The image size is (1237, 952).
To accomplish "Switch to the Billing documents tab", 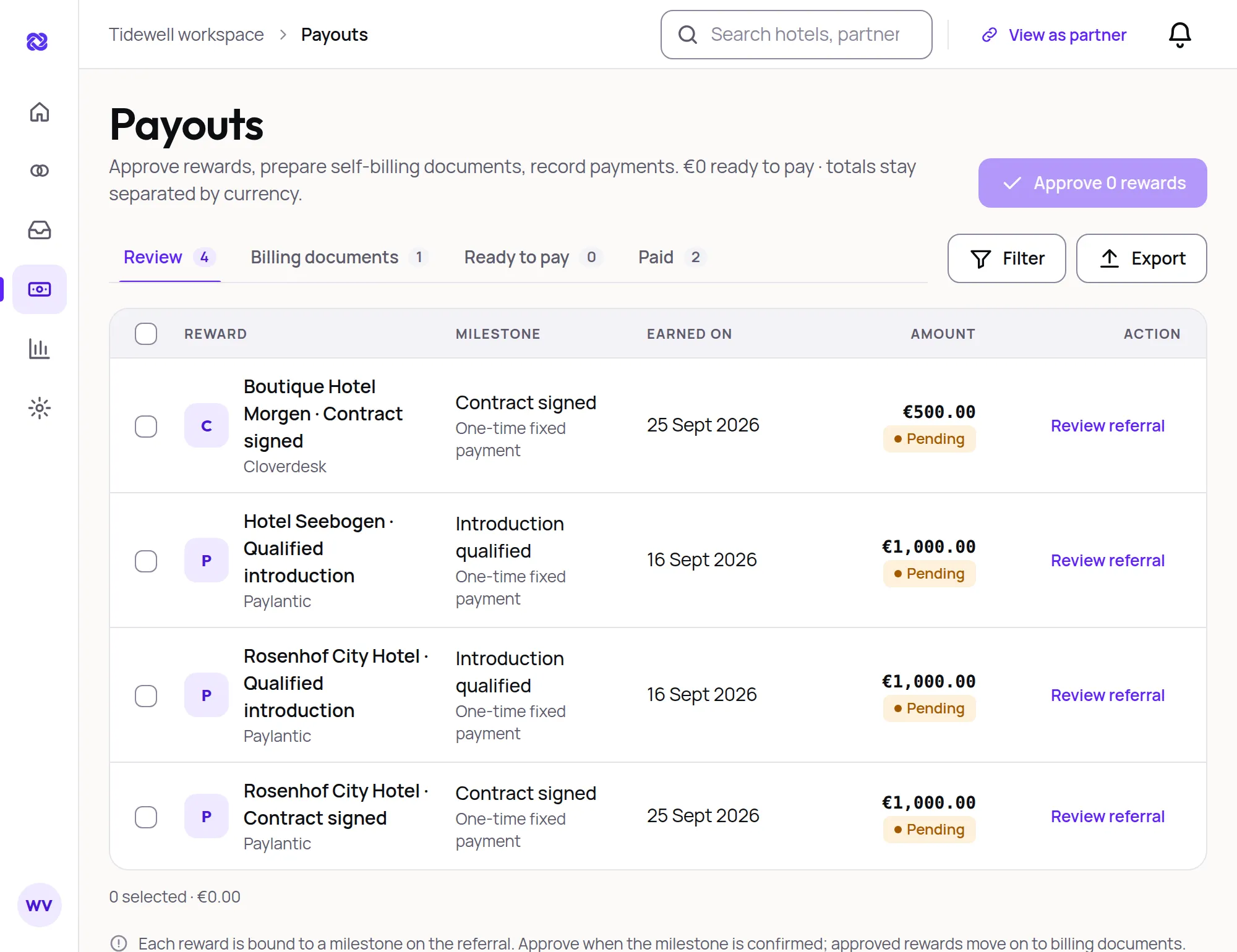I will [x=340, y=257].
